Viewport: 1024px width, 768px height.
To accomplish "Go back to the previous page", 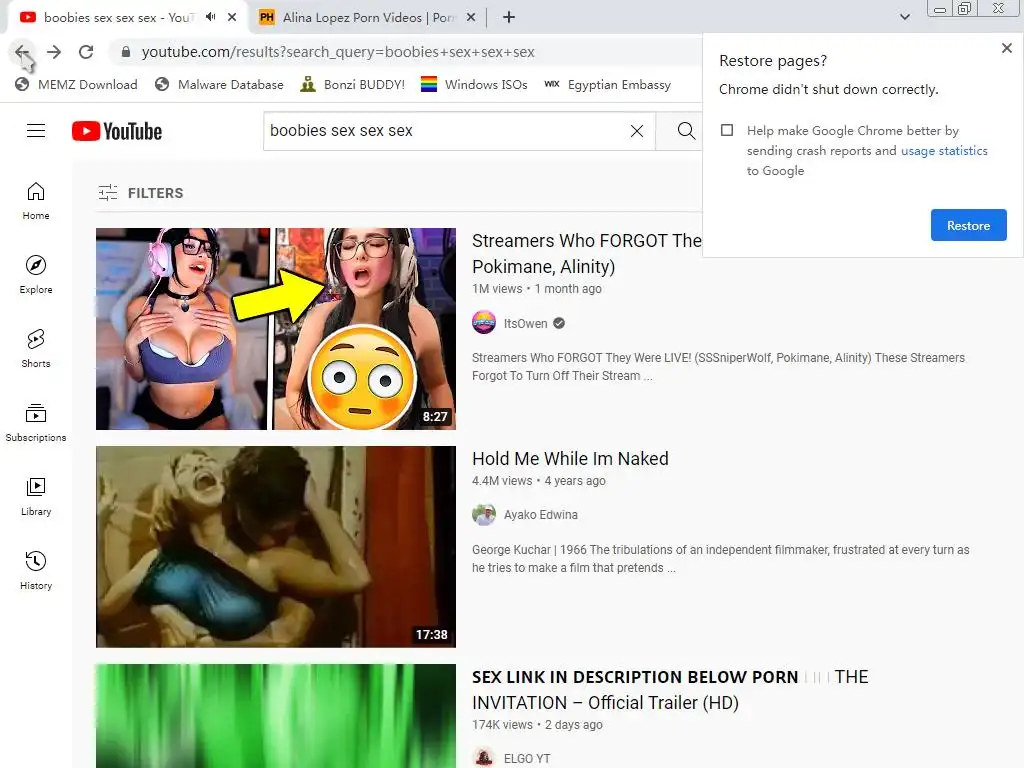I will (22, 52).
